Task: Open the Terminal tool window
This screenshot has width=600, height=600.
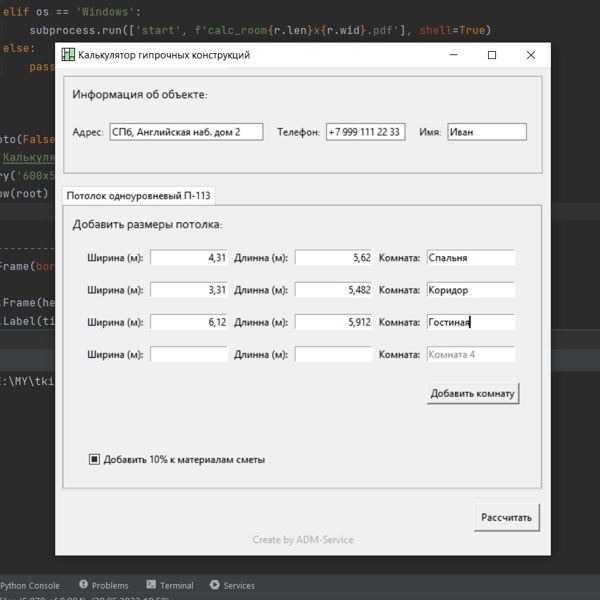Action: (x=170, y=585)
